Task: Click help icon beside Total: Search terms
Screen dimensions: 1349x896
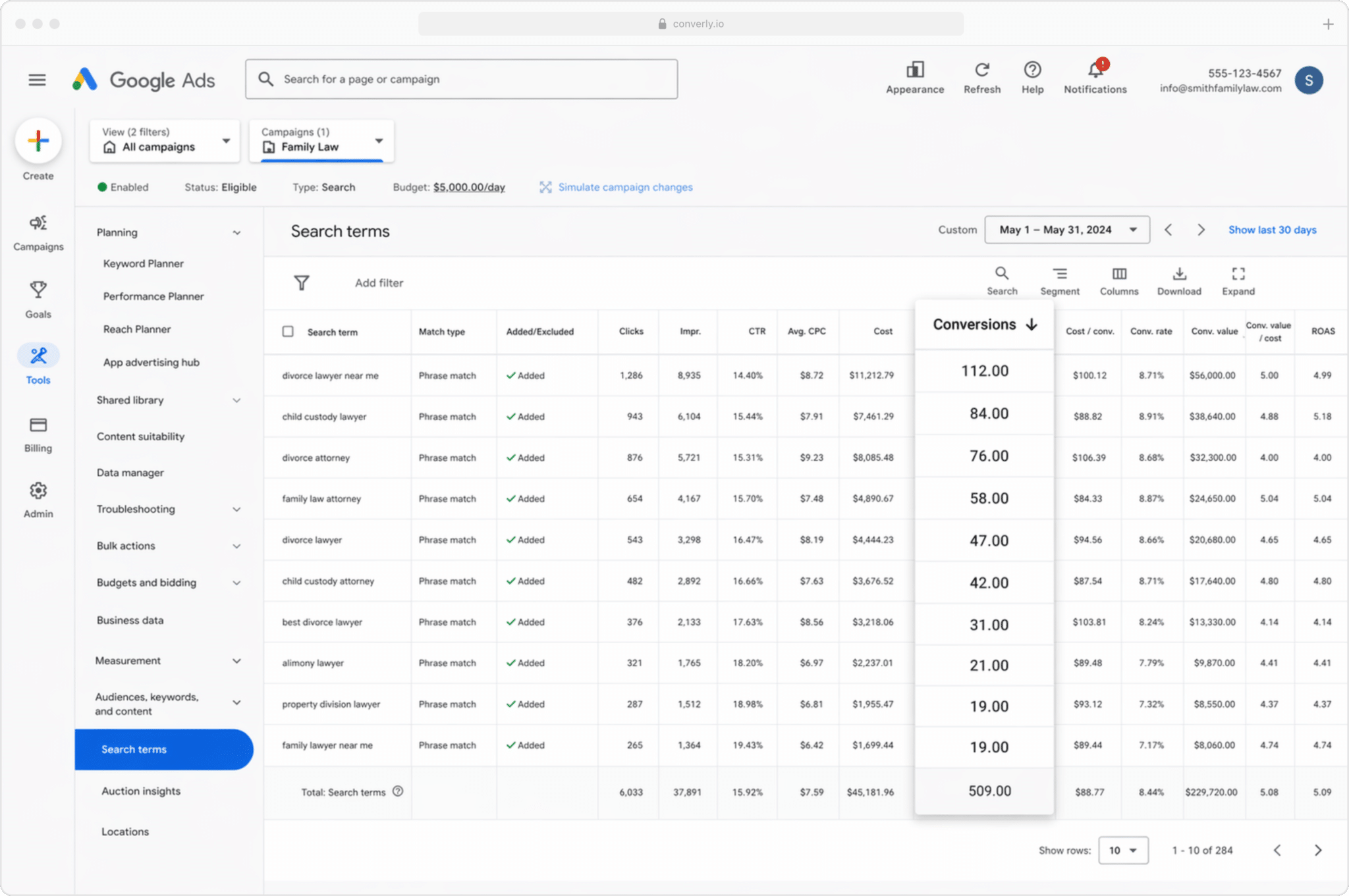Action: pyautogui.click(x=398, y=791)
